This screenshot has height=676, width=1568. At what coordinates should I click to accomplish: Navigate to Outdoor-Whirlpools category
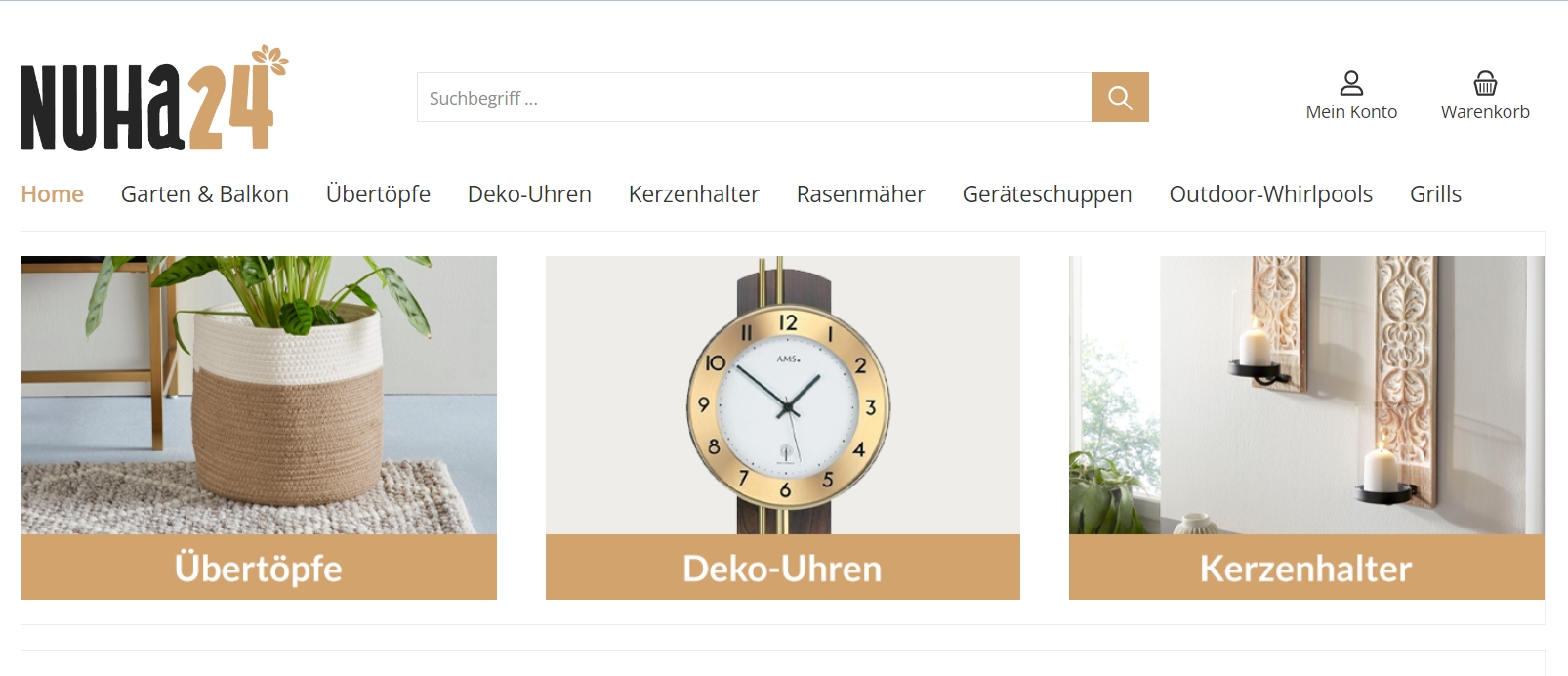click(x=1270, y=194)
